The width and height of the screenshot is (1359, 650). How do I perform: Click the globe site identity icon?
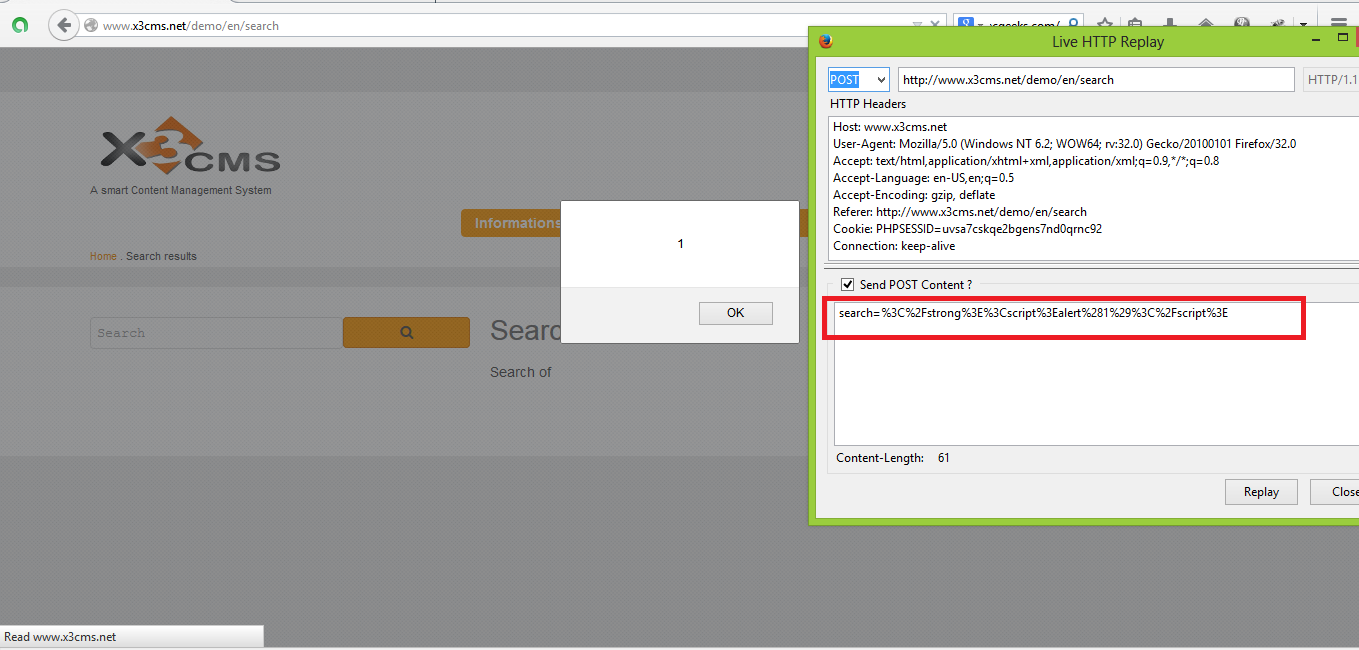pos(91,26)
